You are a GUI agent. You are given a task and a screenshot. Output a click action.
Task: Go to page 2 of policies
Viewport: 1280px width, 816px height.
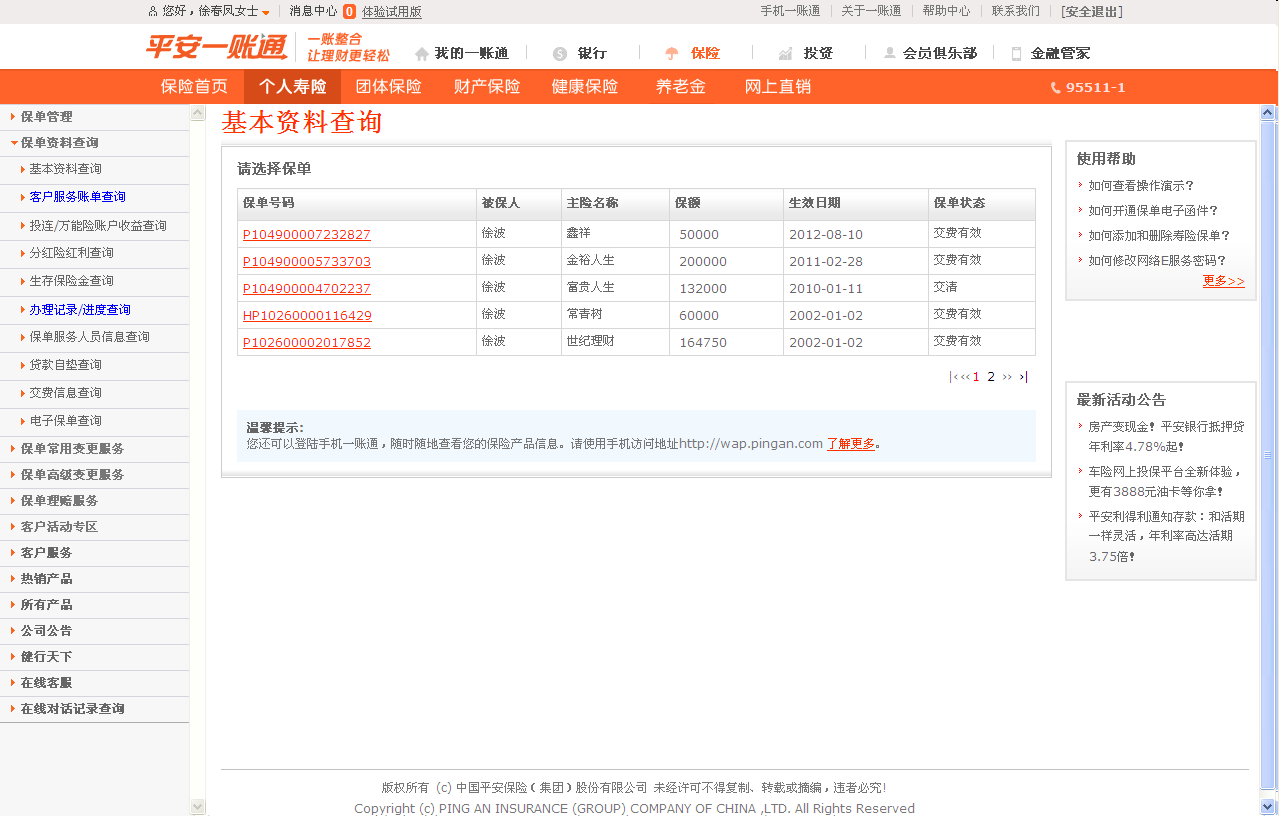pyautogui.click(x=991, y=377)
